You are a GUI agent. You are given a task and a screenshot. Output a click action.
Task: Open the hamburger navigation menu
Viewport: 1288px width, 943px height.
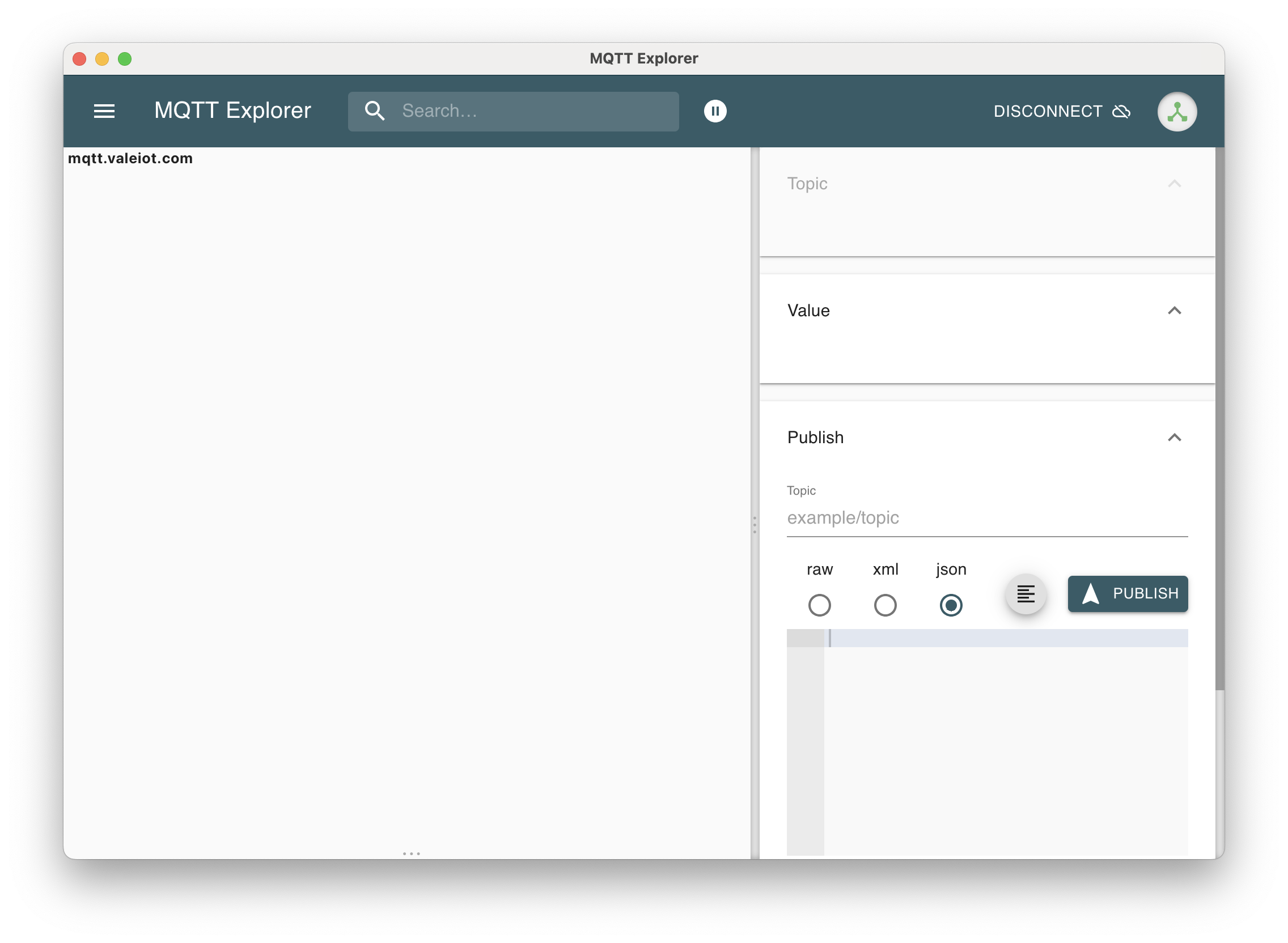click(x=105, y=111)
